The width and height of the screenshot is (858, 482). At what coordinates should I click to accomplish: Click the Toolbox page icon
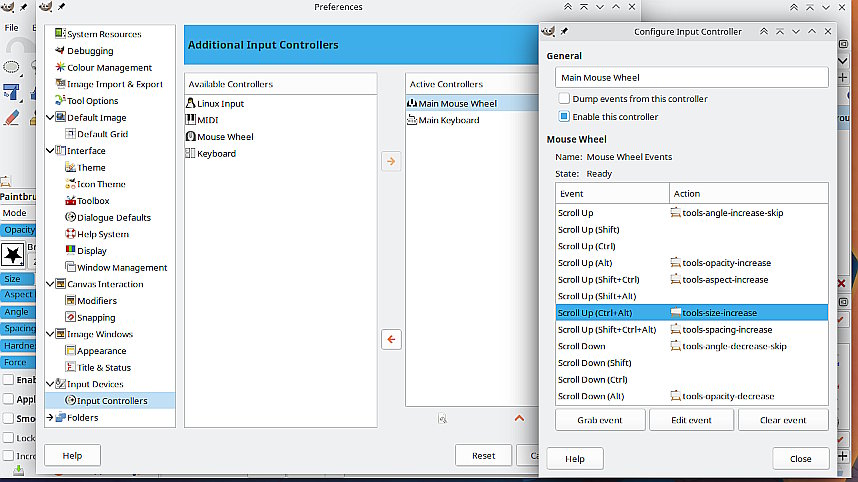point(70,201)
